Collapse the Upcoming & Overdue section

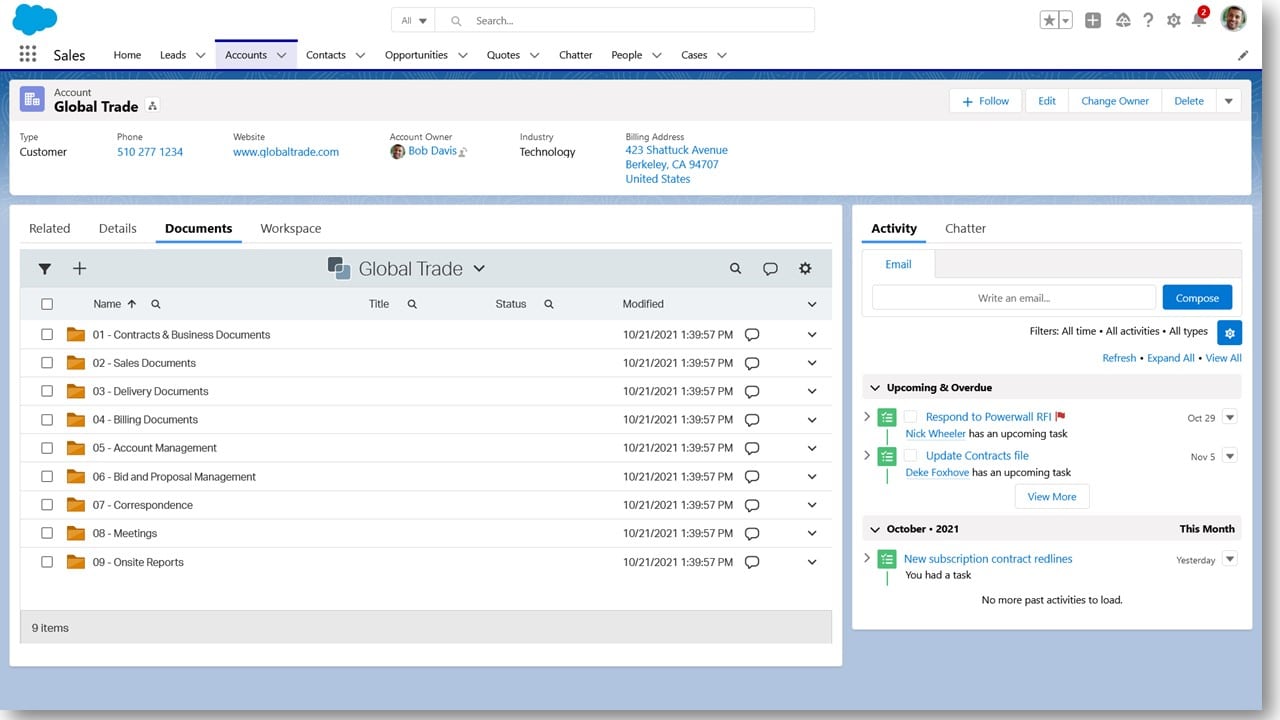pyautogui.click(x=875, y=387)
